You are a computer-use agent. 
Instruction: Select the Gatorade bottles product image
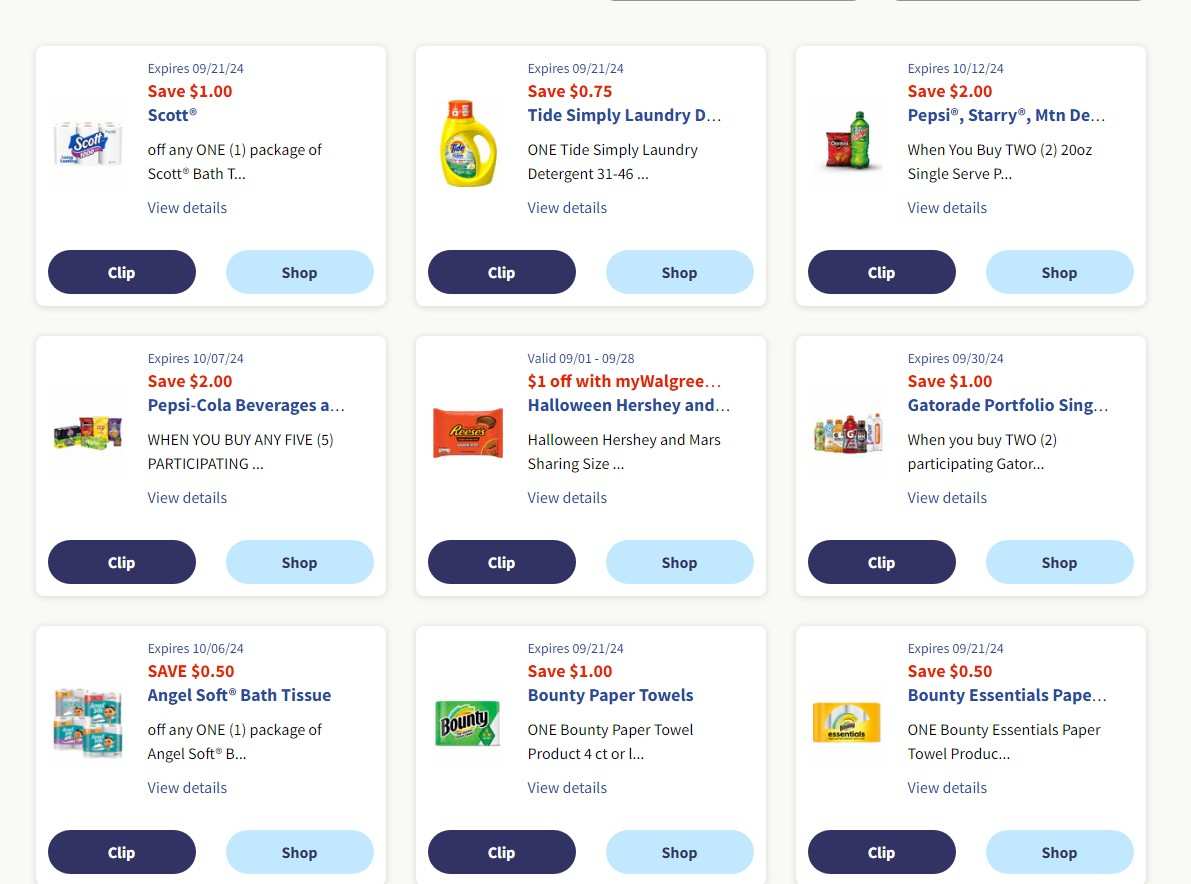pyautogui.click(x=847, y=433)
